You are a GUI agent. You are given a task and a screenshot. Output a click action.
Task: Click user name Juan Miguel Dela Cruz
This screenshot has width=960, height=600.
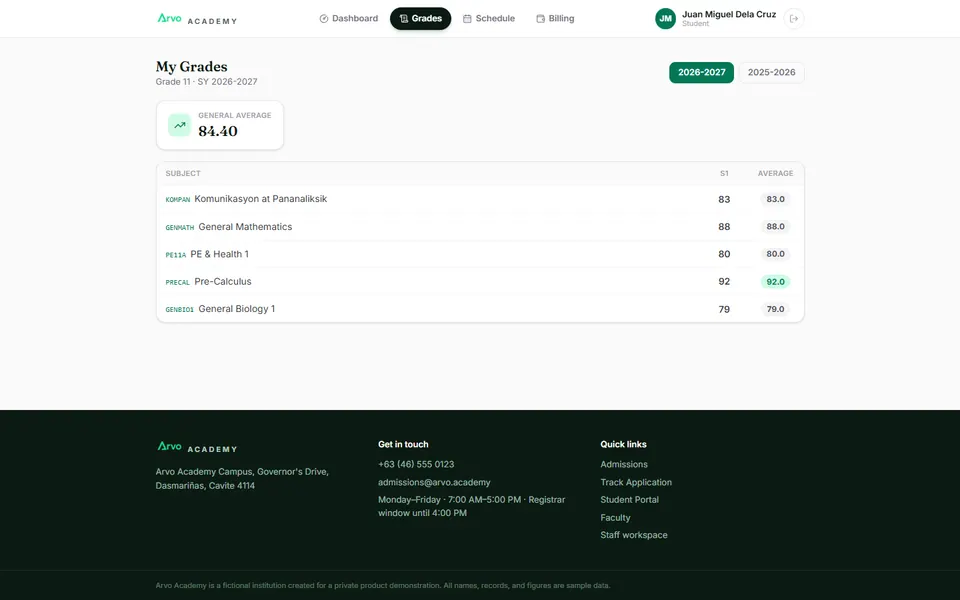pyautogui.click(x=729, y=14)
